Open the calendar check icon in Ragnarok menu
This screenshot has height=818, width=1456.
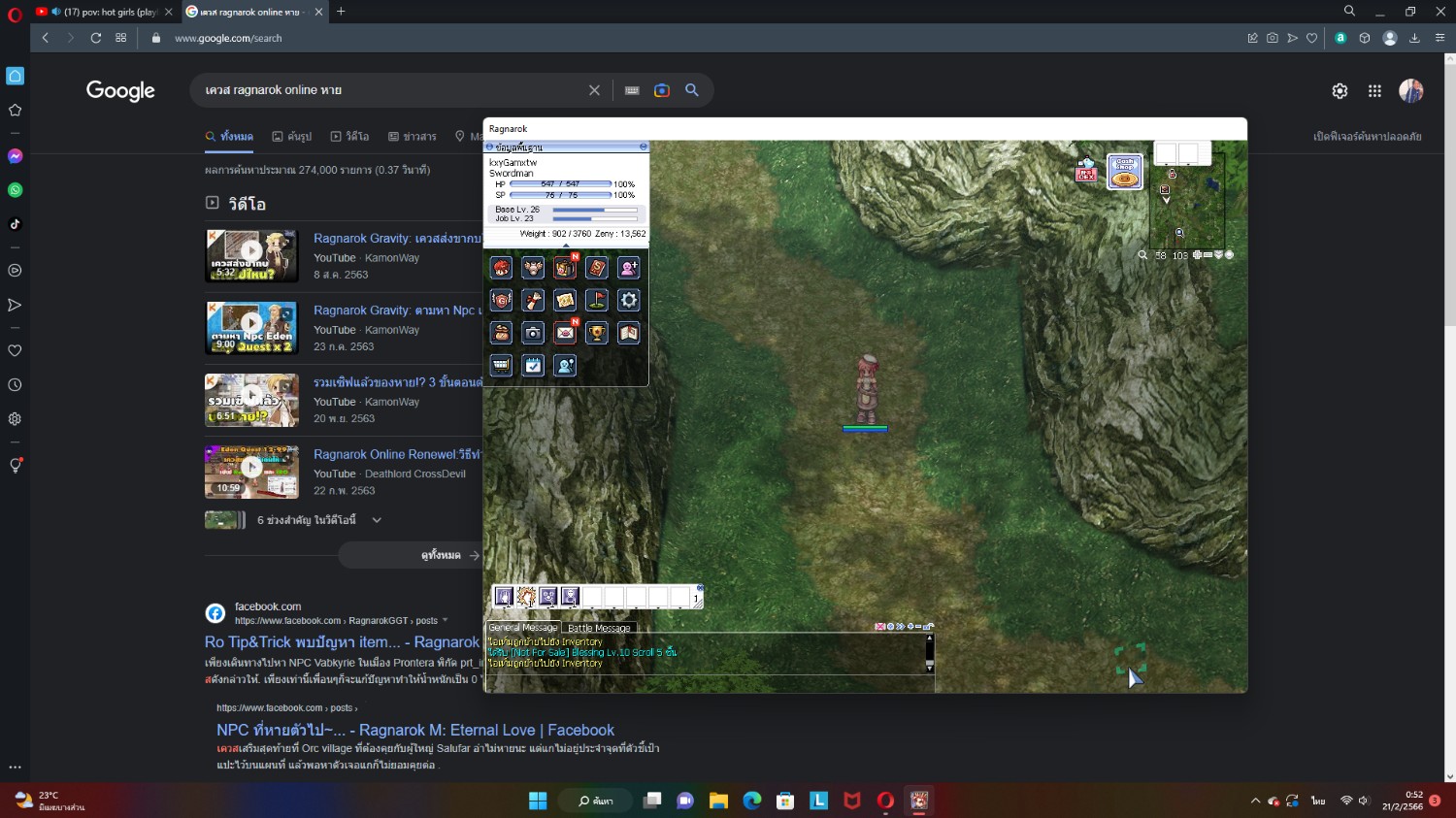click(x=533, y=365)
